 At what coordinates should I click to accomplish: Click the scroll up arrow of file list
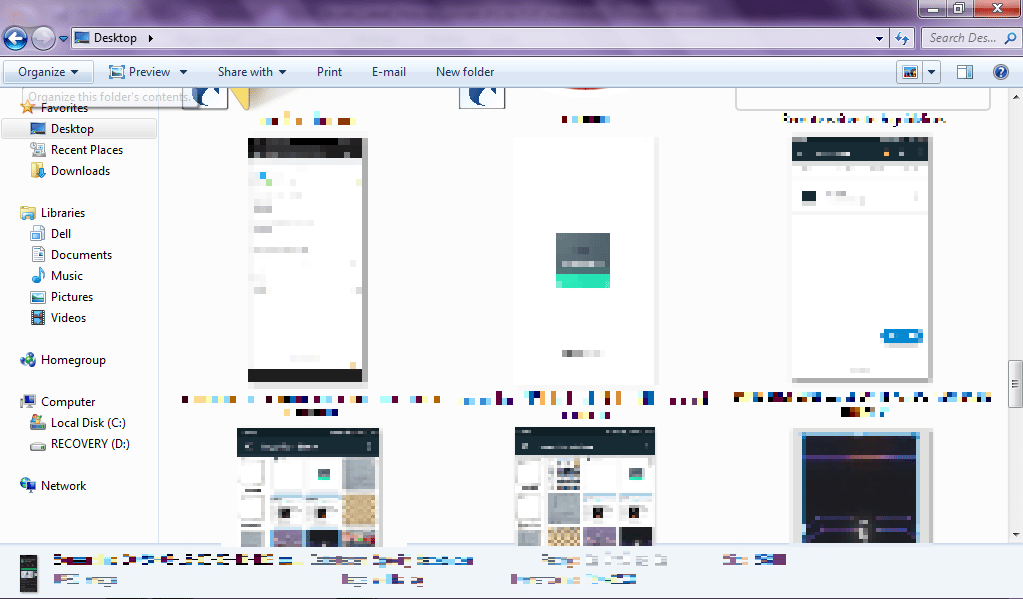click(1016, 97)
